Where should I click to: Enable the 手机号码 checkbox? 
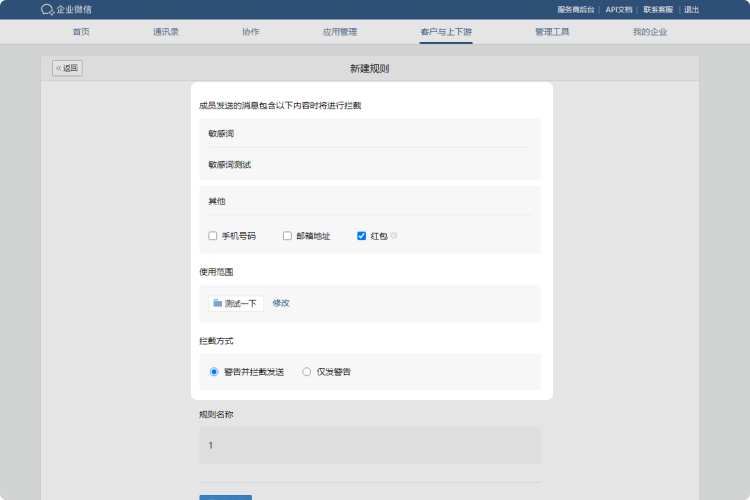213,236
